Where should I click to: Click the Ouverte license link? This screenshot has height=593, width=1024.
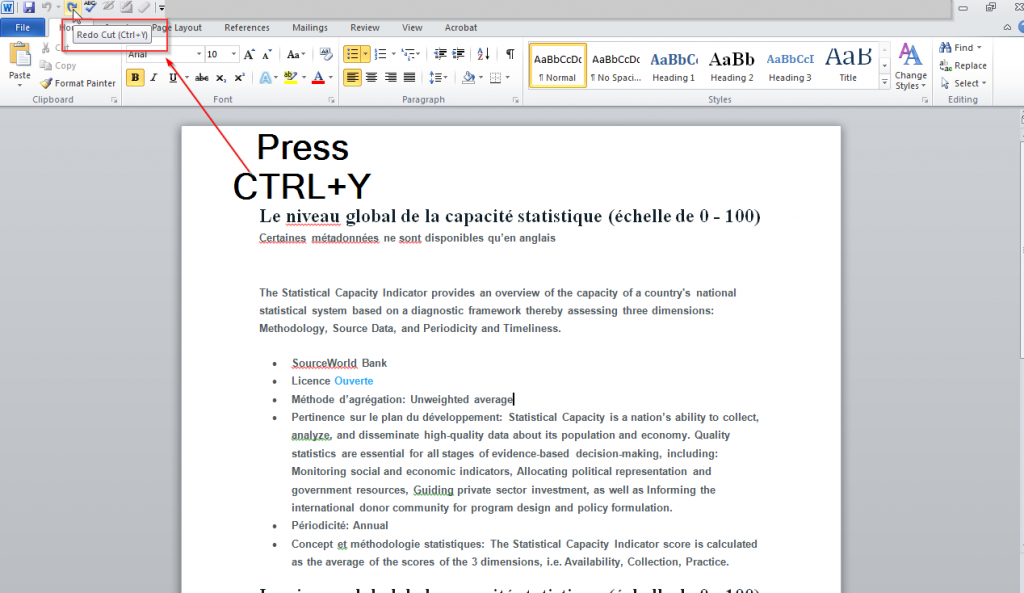click(x=353, y=381)
